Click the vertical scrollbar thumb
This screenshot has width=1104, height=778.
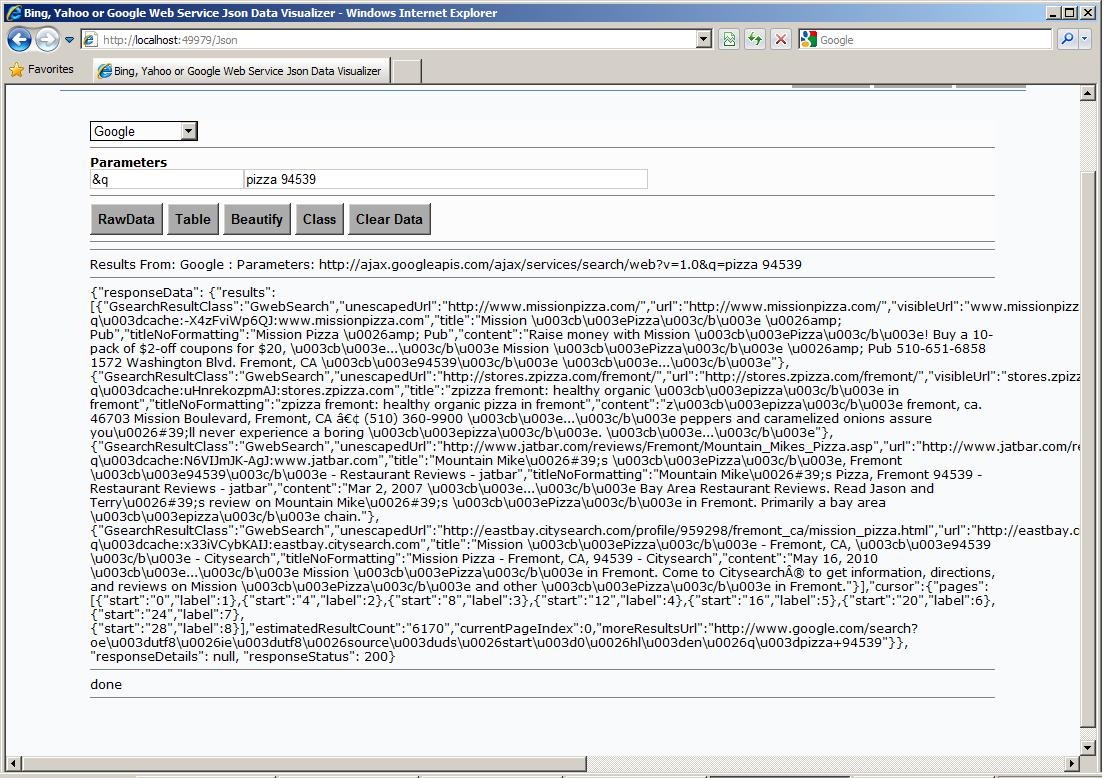(x=1088, y=448)
